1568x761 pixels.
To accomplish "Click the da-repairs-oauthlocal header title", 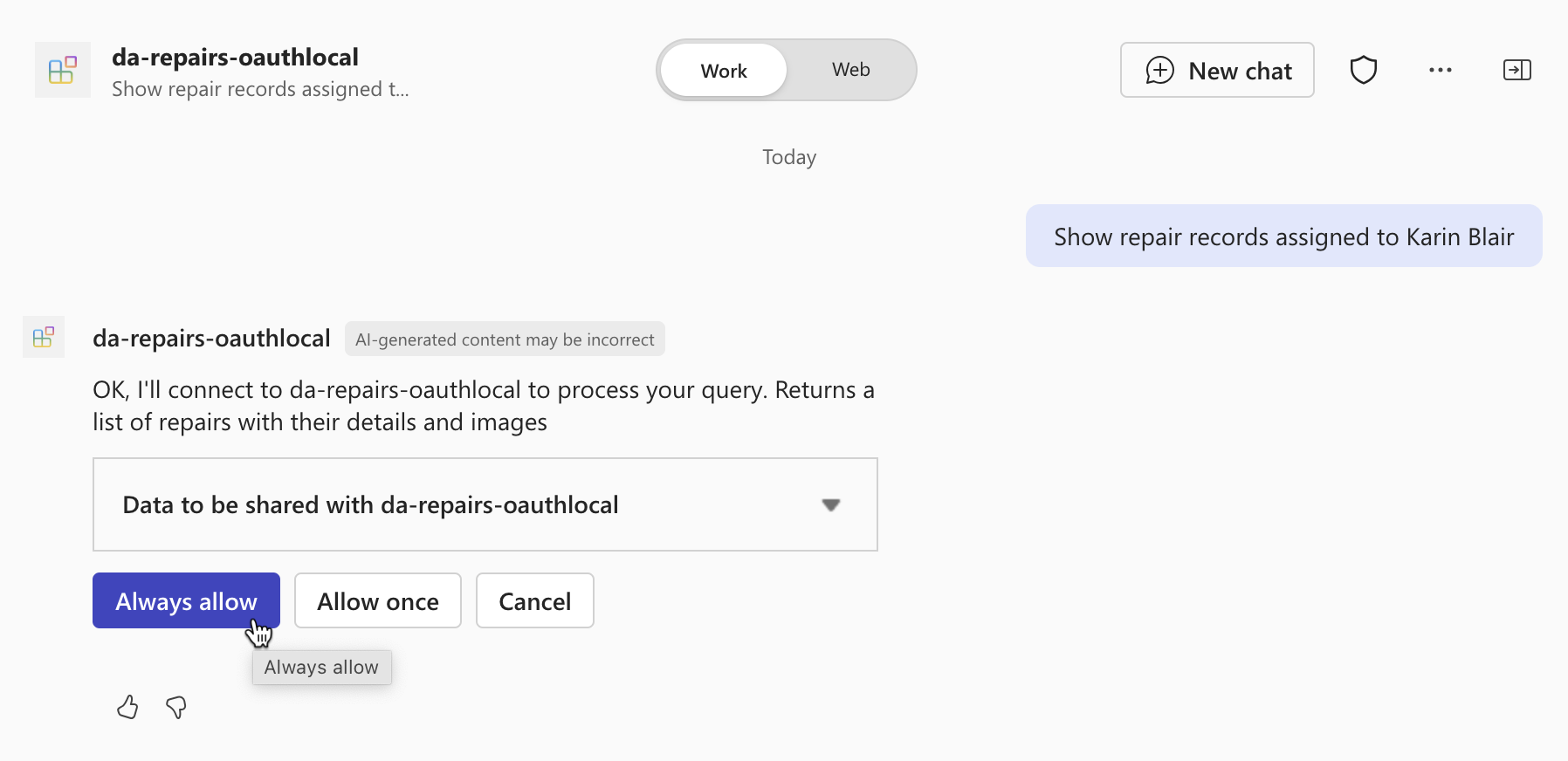I will (x=235, y=57).
